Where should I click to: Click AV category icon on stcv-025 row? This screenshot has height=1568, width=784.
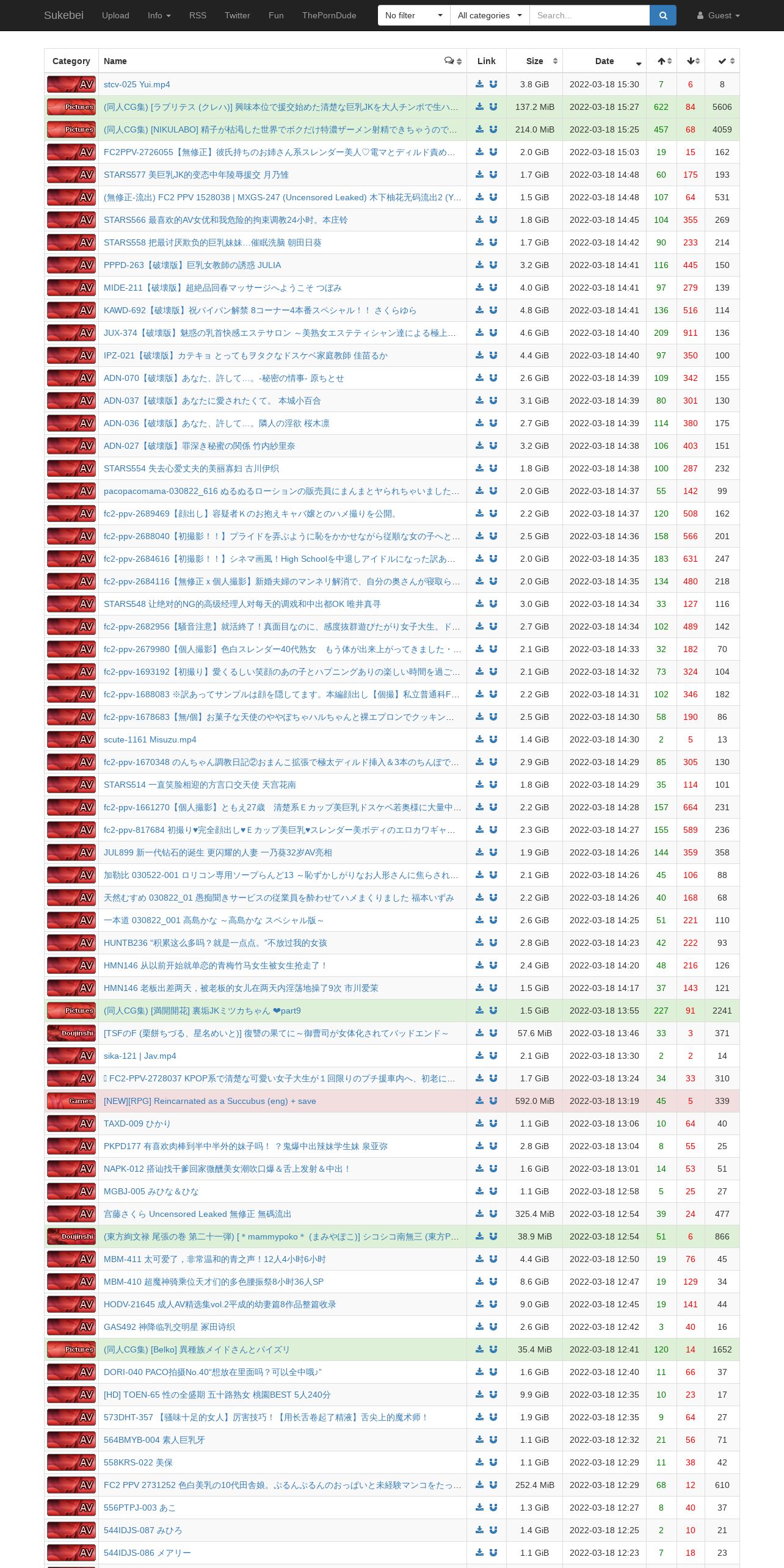[71, 84]
